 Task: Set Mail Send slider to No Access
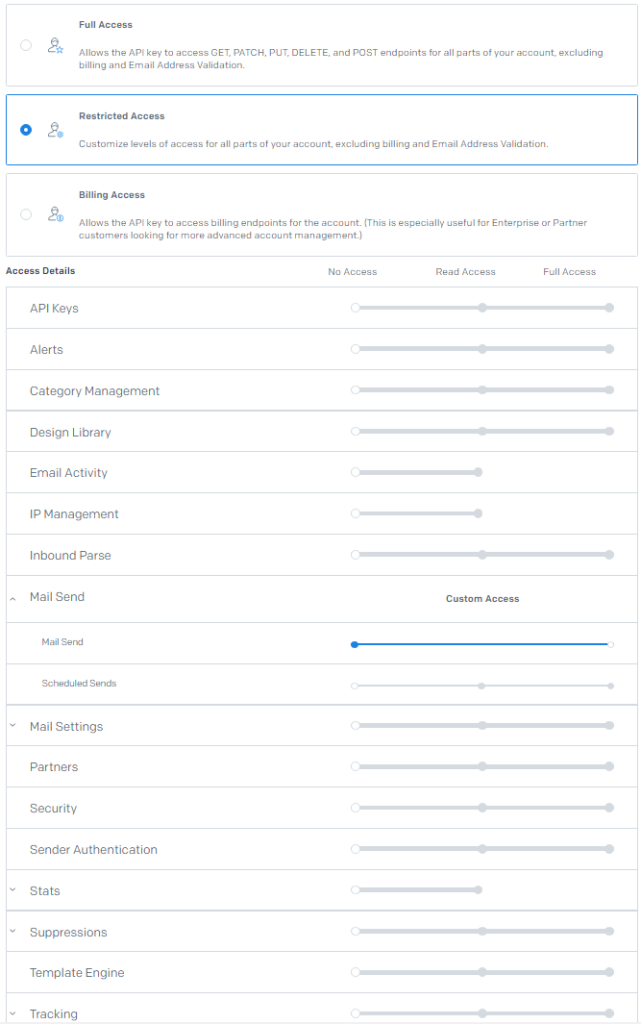[355, 645]
